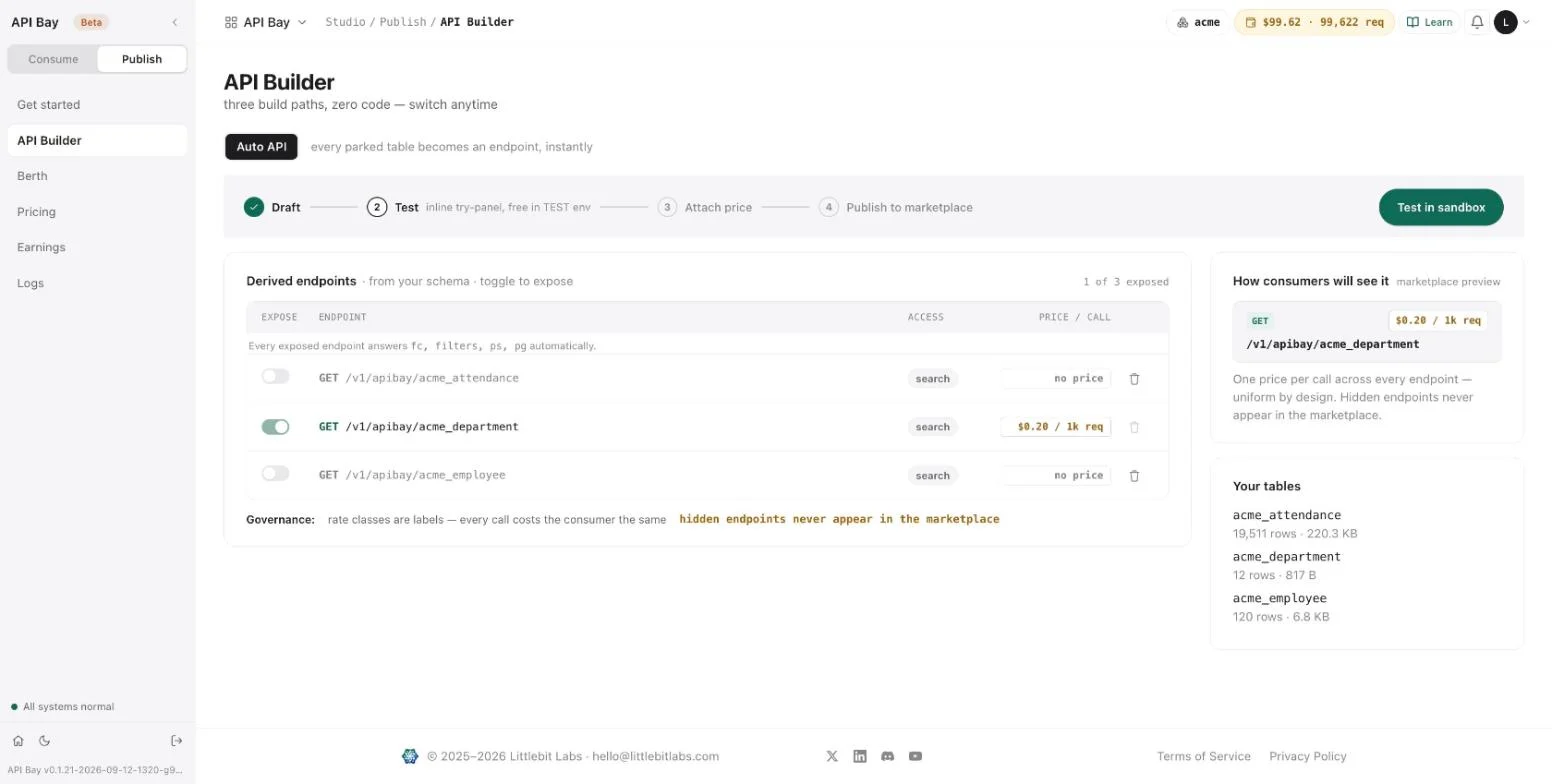The width and height of the screenshot is (1552, 784).
Task: Open Terms of Service link
Action: tap(1204, 756)
